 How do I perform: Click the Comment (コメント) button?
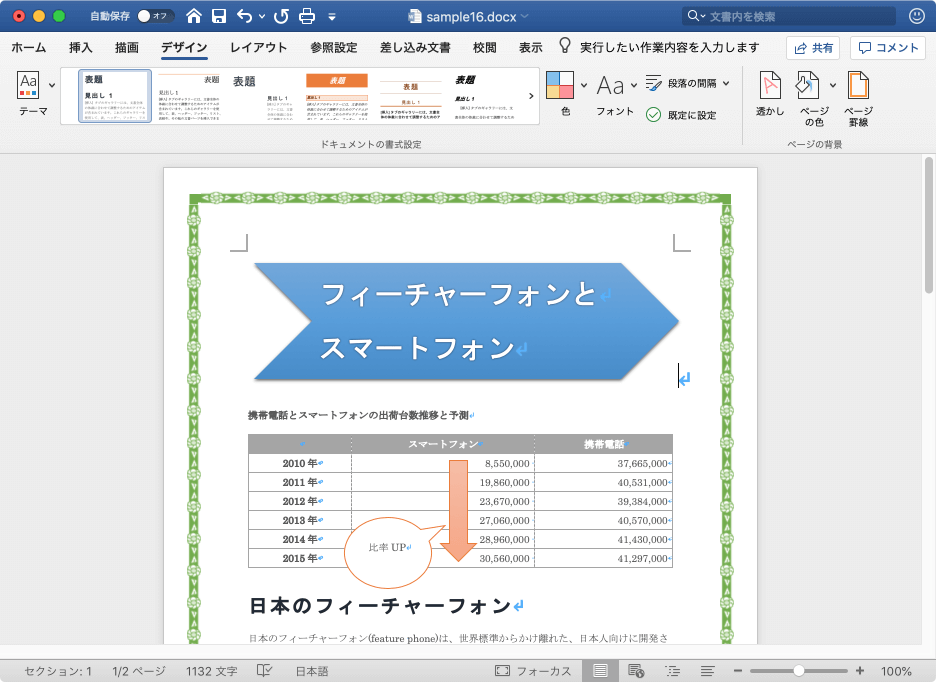[x=888, y=48]
